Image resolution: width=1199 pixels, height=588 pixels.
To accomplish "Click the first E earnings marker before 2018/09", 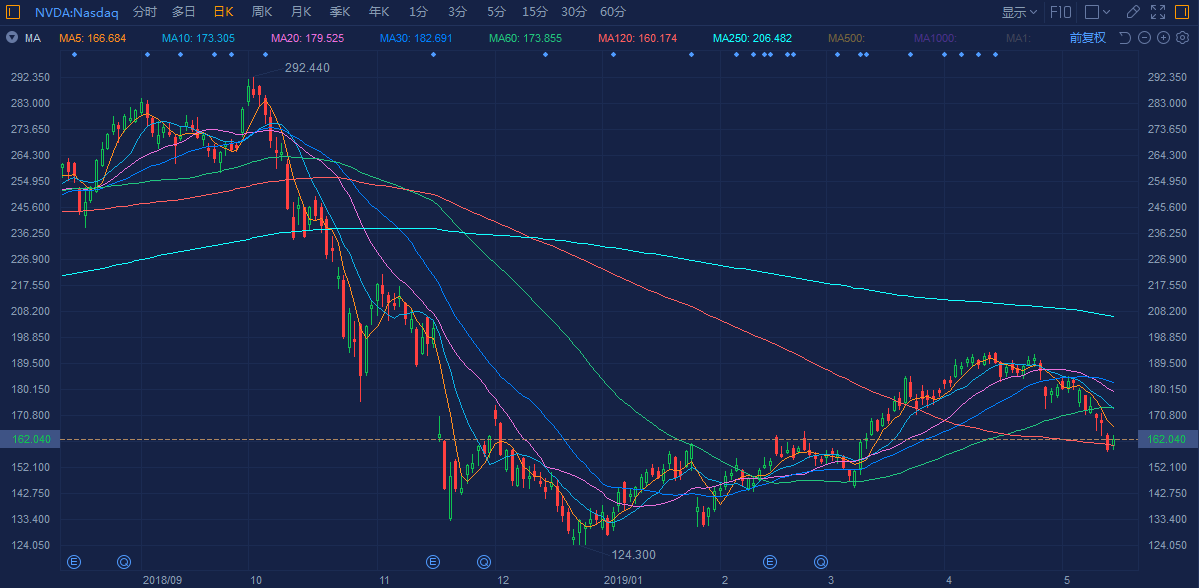I will point(74,562).
